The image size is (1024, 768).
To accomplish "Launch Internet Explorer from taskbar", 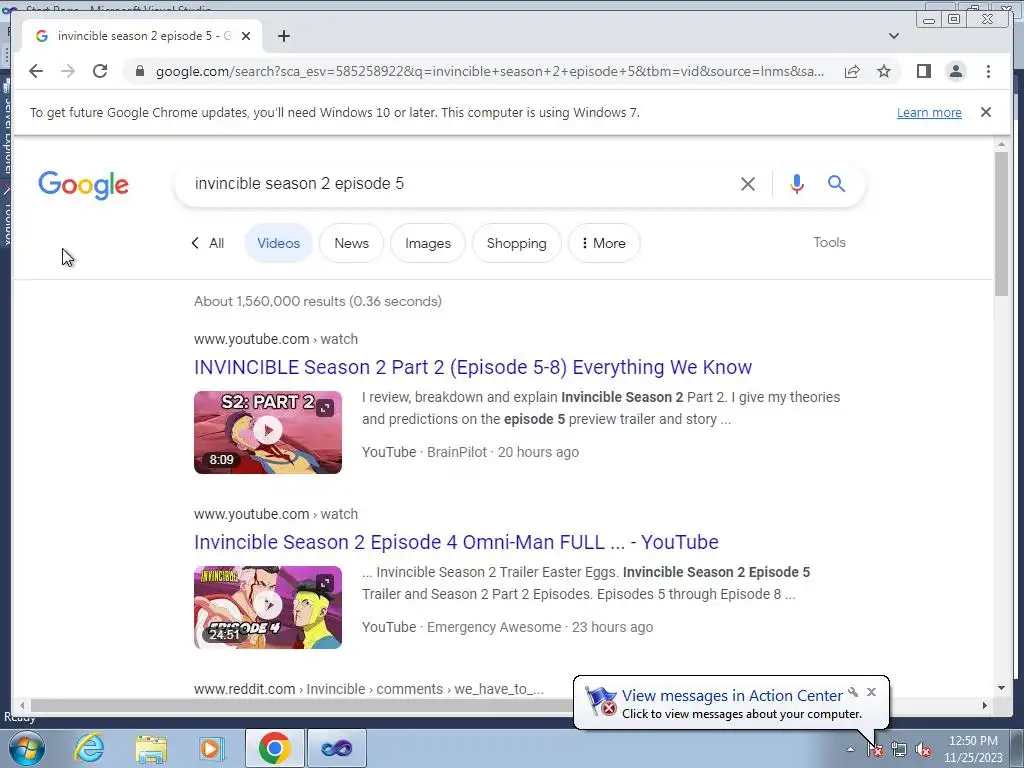I will point(89,748).
